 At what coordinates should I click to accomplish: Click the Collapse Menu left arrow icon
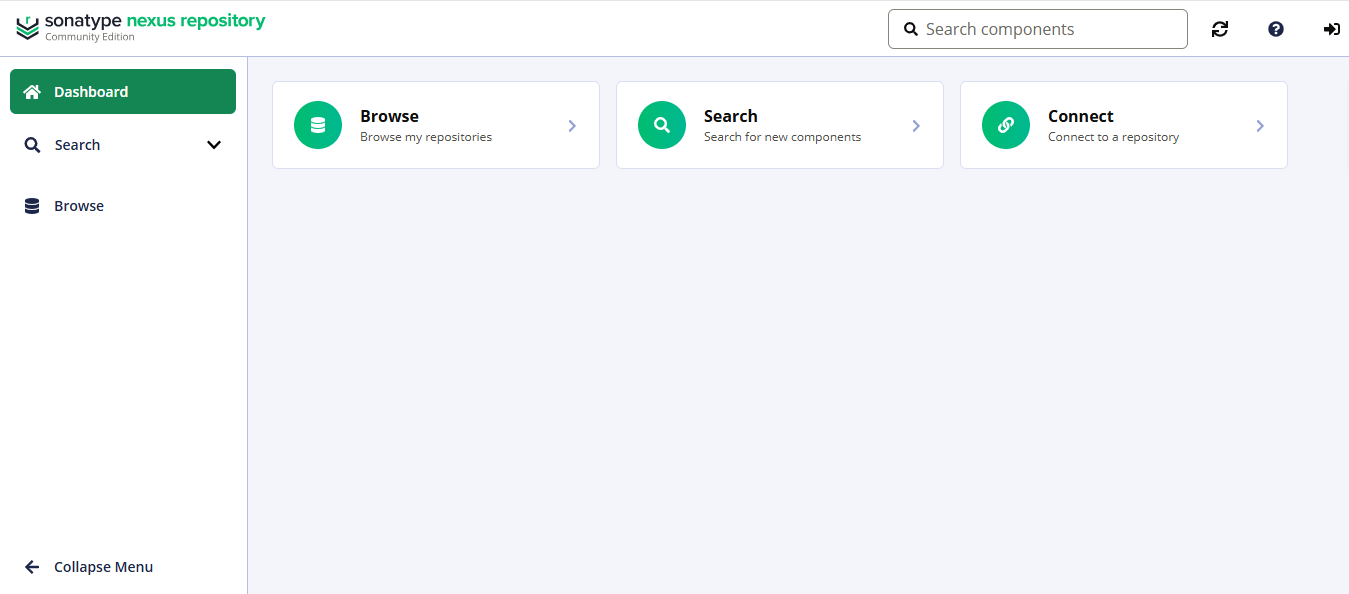[32, 567]
